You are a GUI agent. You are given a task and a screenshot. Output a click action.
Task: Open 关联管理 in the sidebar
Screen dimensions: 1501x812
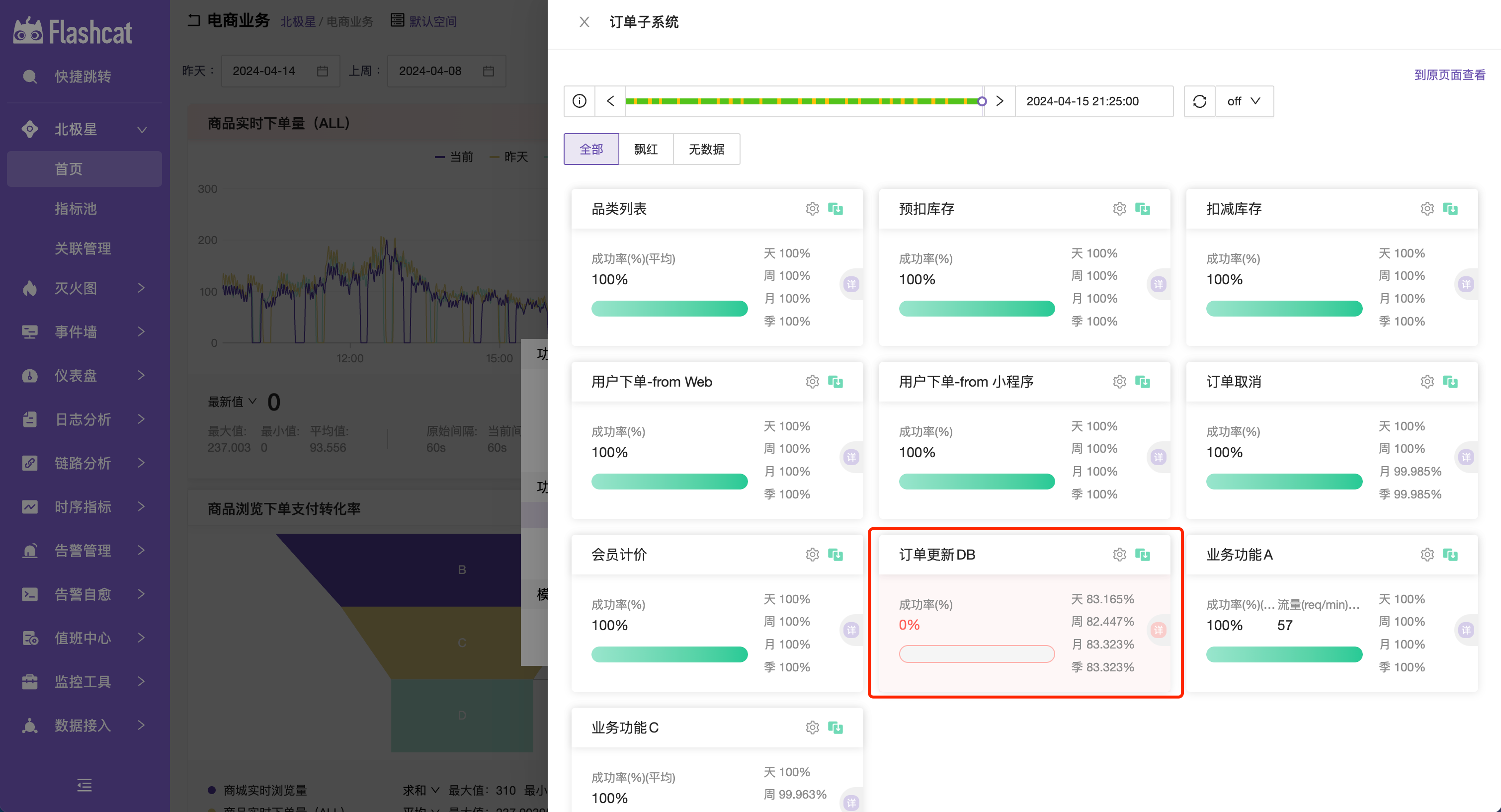coord(83,248)
